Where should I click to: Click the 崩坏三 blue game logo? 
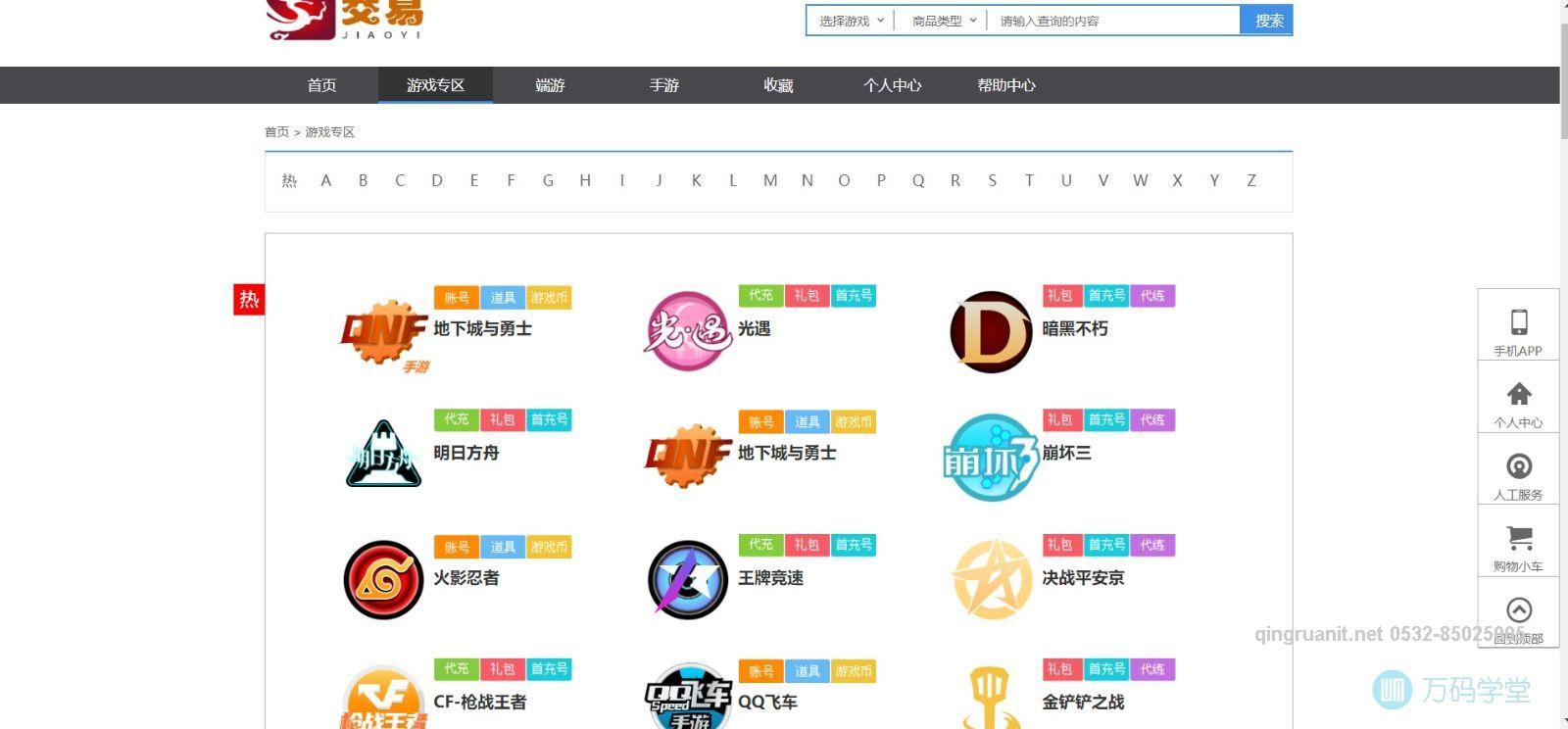point(991,457)
